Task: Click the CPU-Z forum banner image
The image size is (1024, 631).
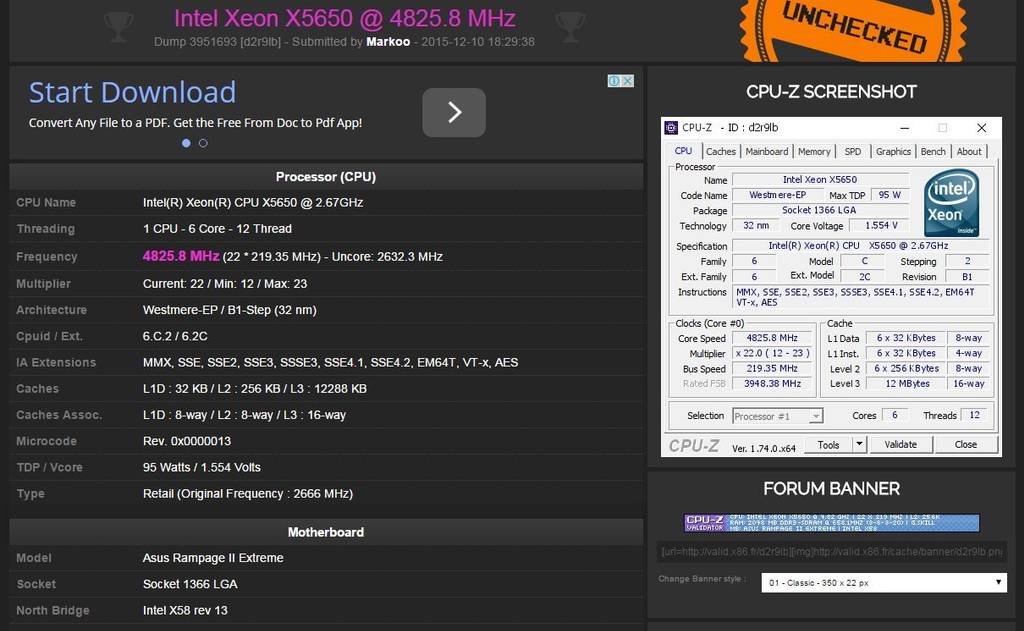Action: click(831, 523)
